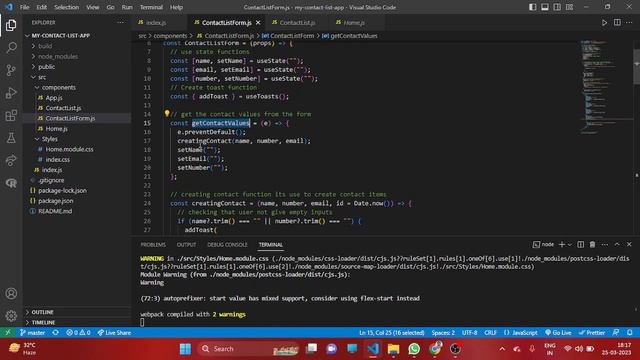Collapse the src folder
This screenshot has height=360, width=640.
42,77
